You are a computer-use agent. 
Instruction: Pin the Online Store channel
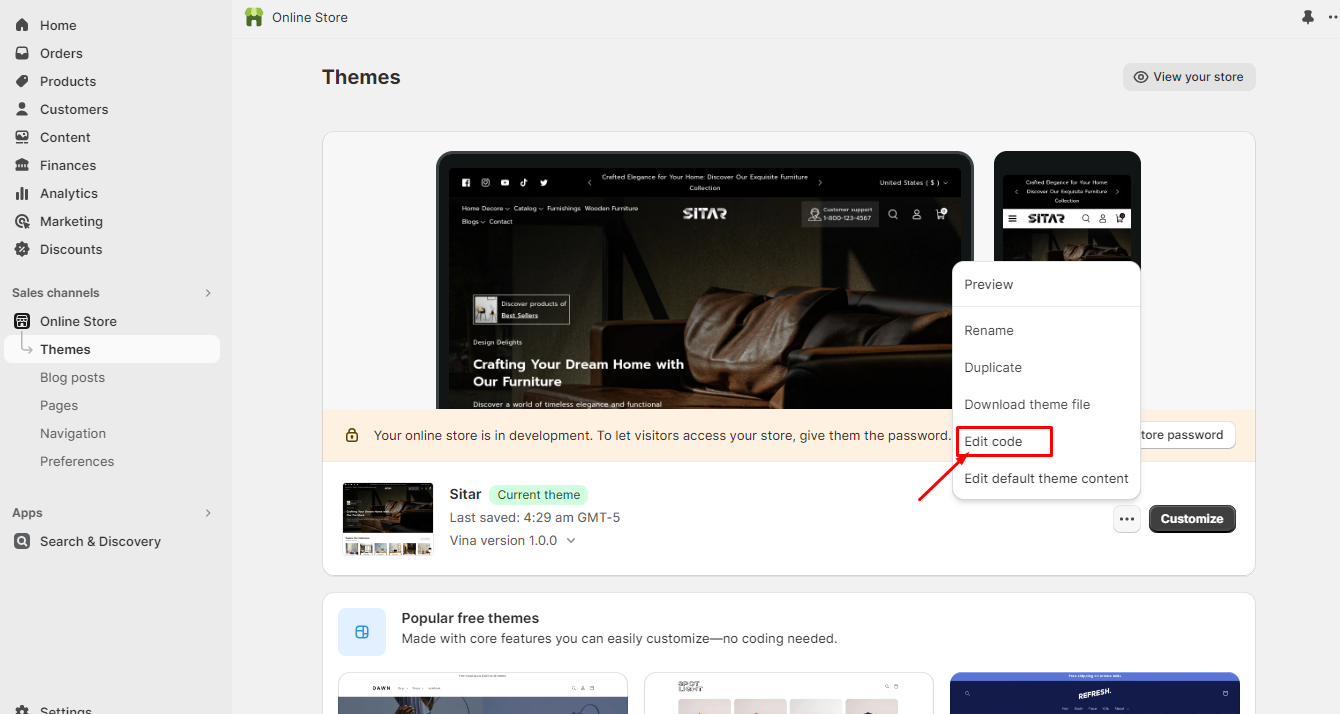coord(1308,17)
